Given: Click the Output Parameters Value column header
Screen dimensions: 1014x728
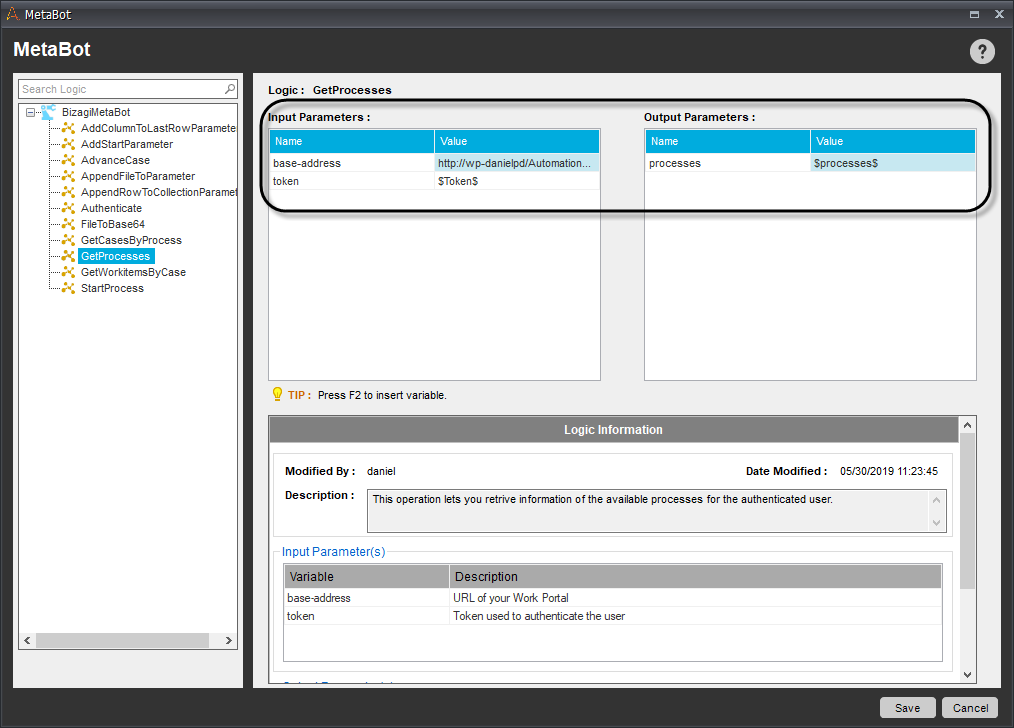Looking at the screenshot, I should point(892,141).
